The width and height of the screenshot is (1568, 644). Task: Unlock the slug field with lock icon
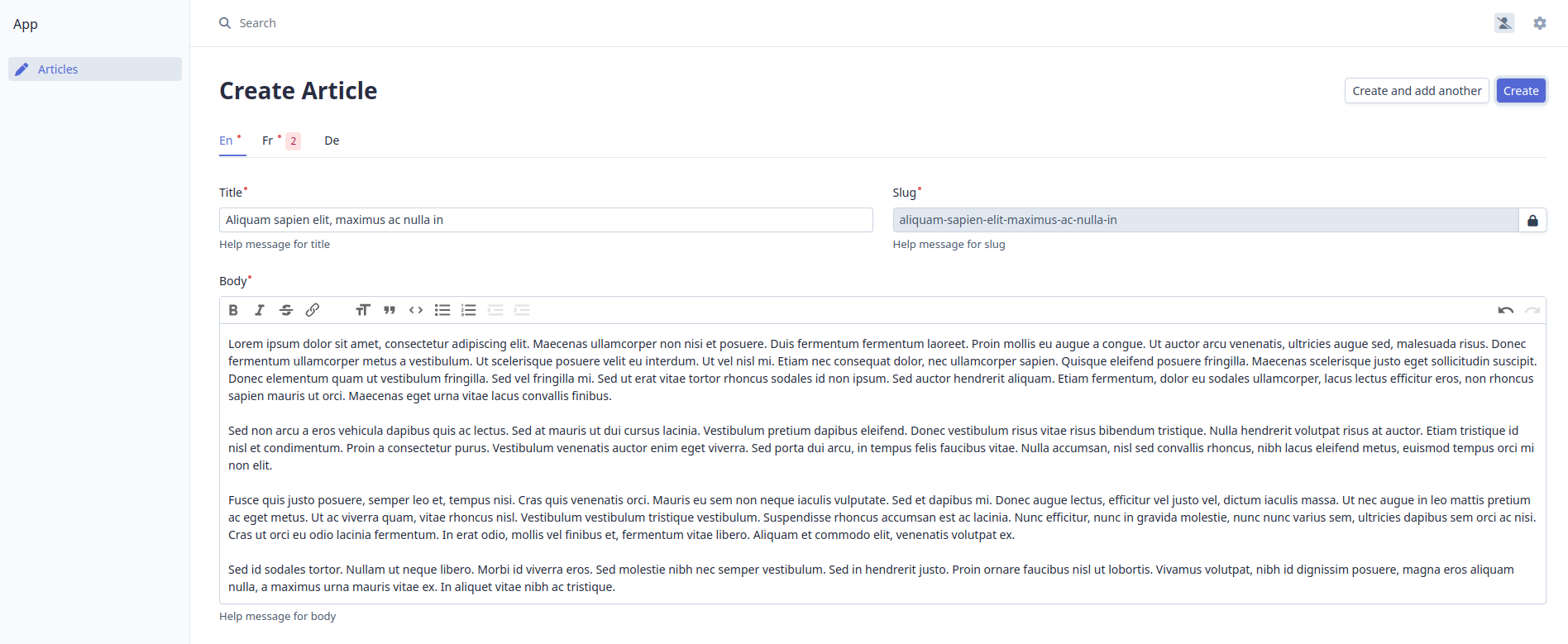pos(1532,220)
